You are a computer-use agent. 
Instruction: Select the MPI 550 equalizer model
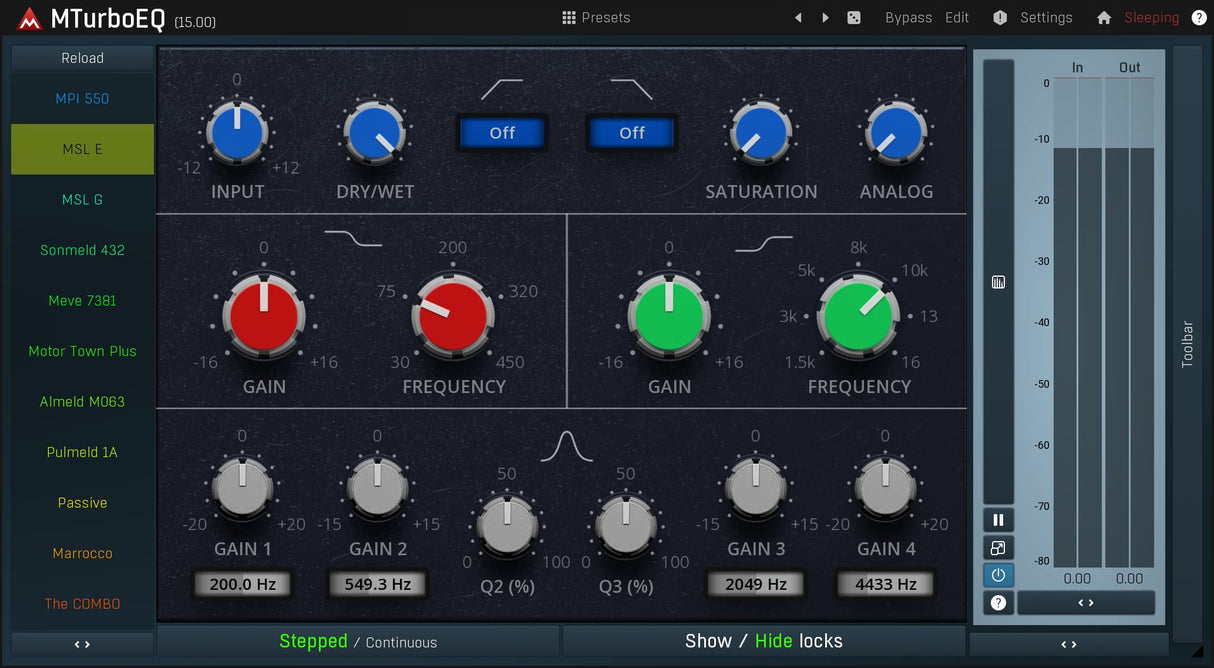(x=82, y=99)
